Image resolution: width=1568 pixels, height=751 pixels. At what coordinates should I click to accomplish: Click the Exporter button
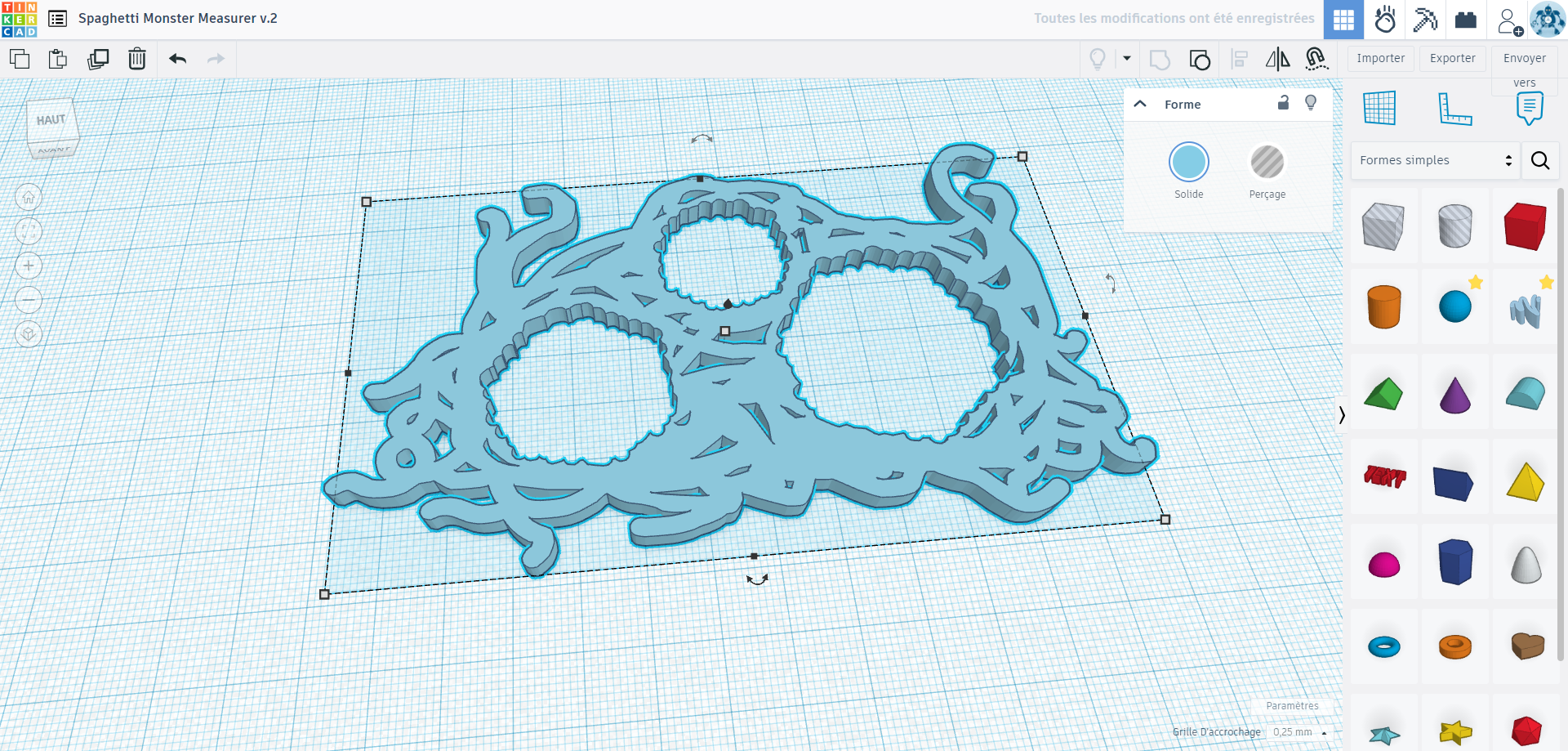[1453, 58]
